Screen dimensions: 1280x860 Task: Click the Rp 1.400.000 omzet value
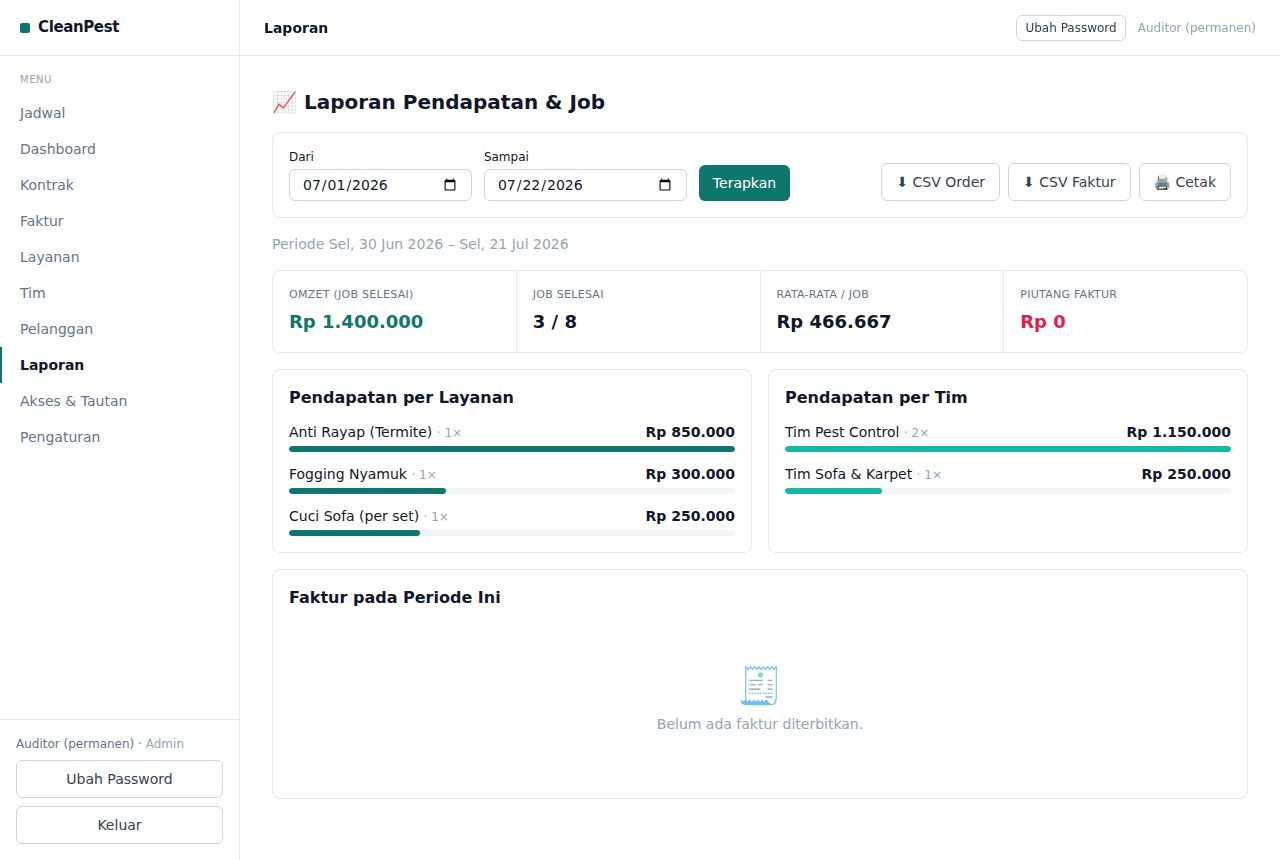pos(356,322)
